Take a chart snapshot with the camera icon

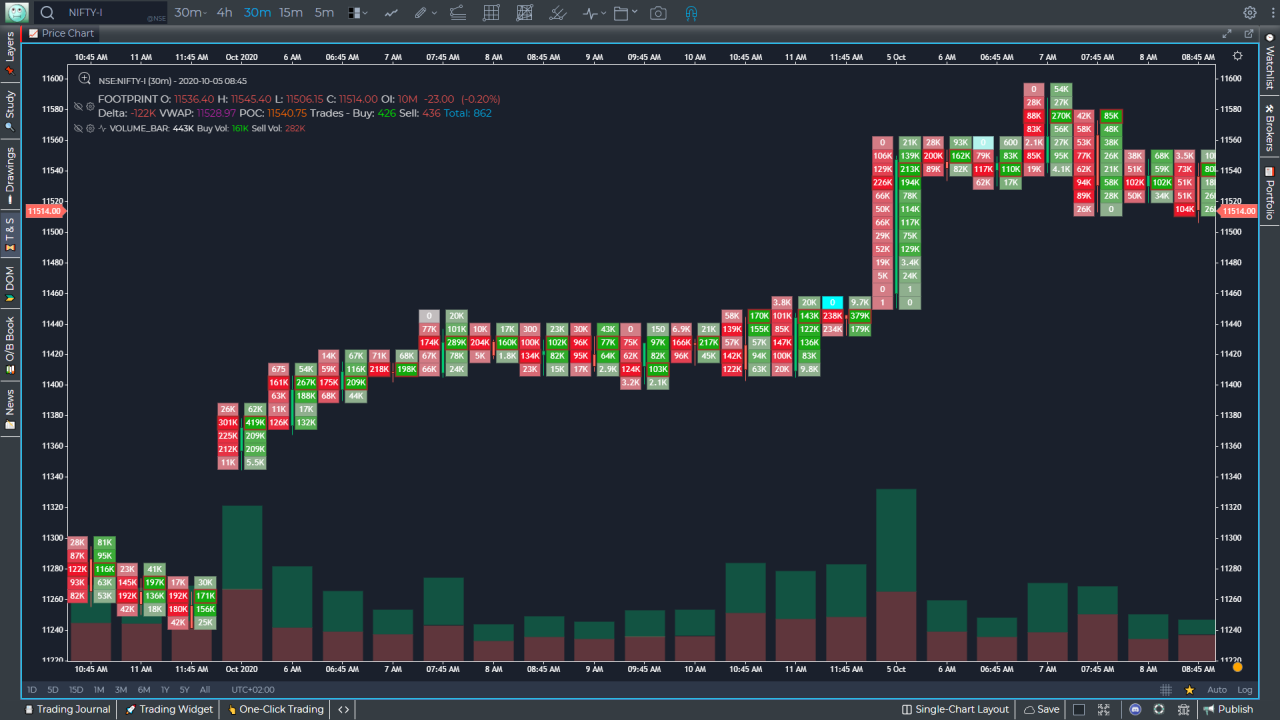[658, 13]
